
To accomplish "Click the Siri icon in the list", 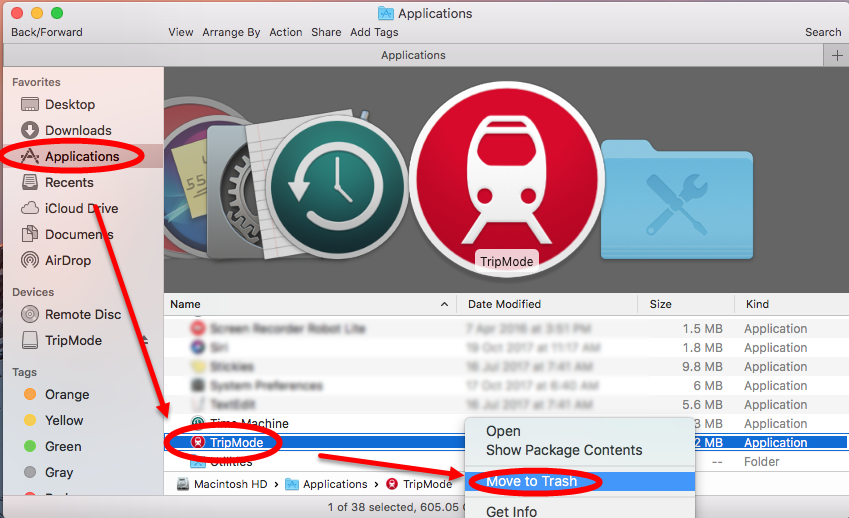I will [x=198, y=347].
